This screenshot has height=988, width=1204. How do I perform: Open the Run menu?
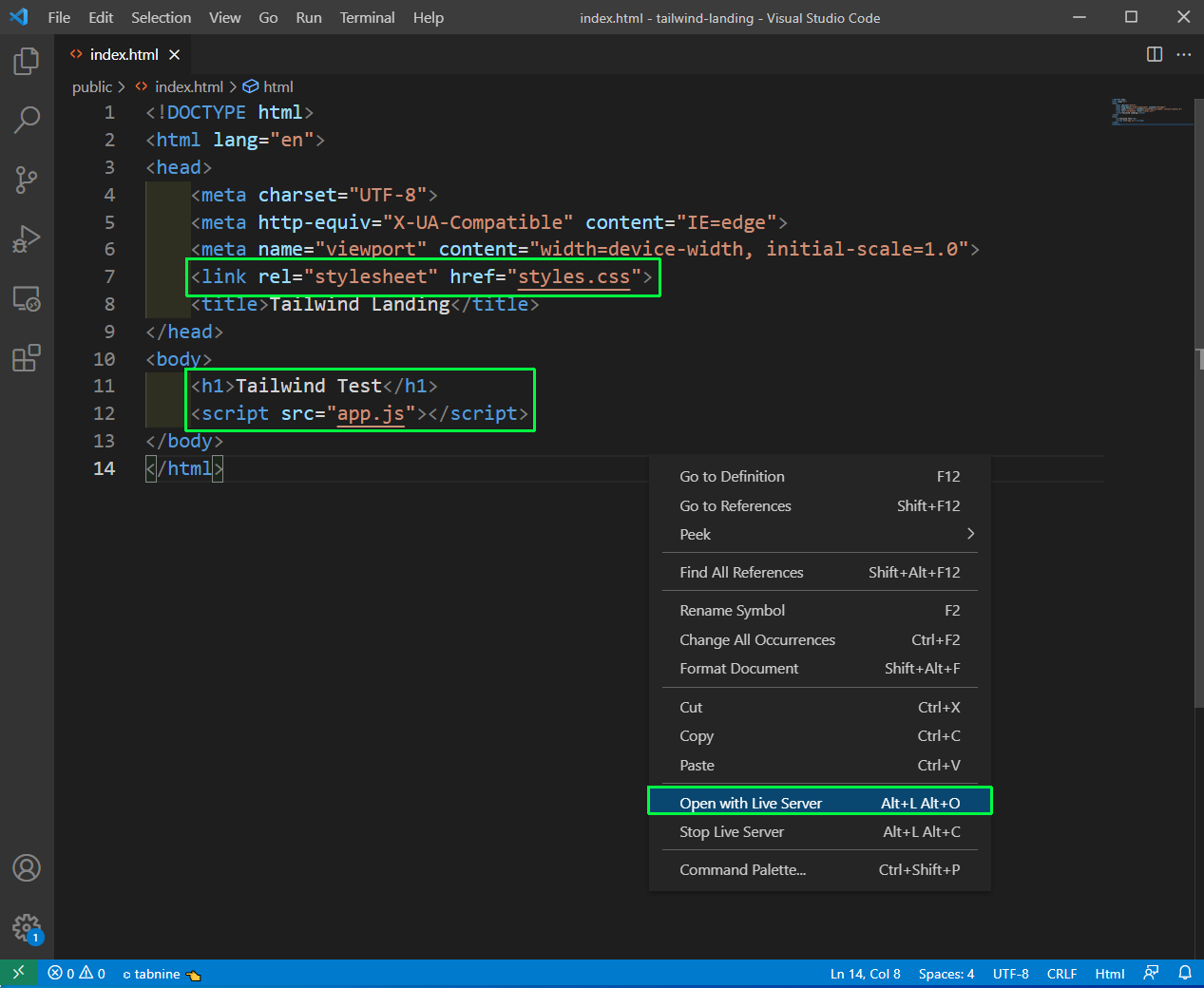[309, 17]
